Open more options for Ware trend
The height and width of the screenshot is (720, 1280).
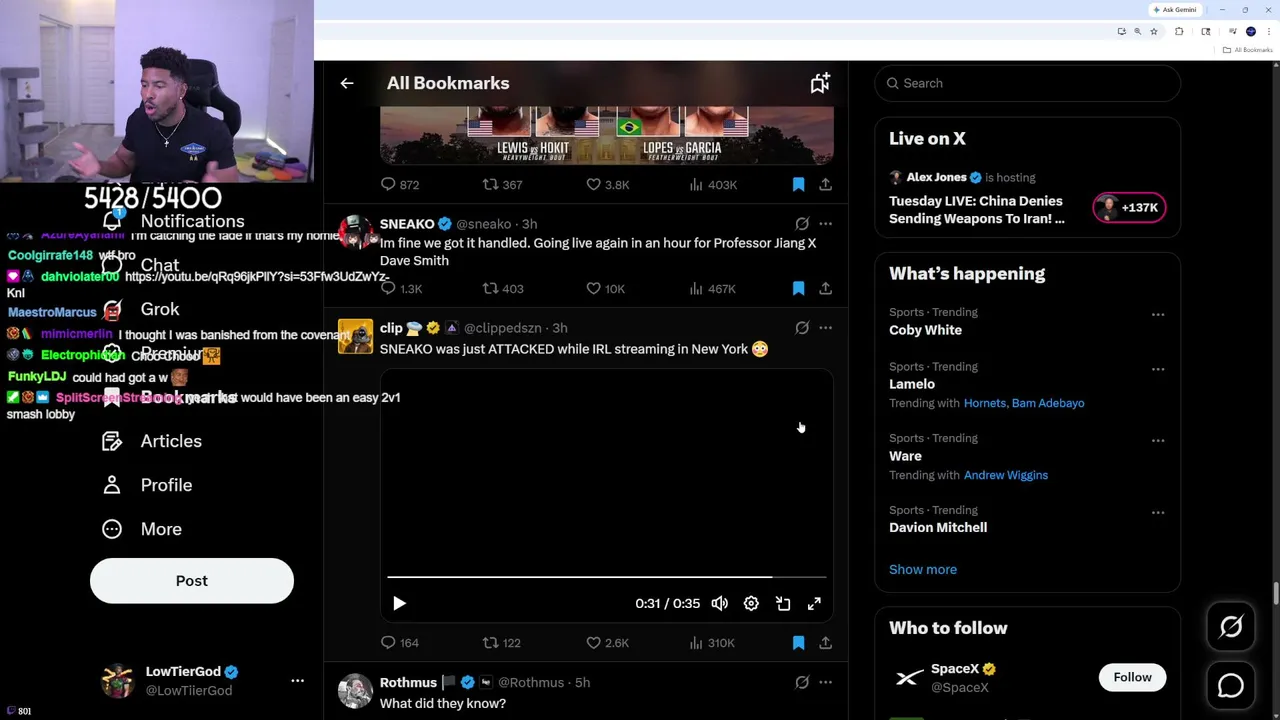coord(1158,440)
